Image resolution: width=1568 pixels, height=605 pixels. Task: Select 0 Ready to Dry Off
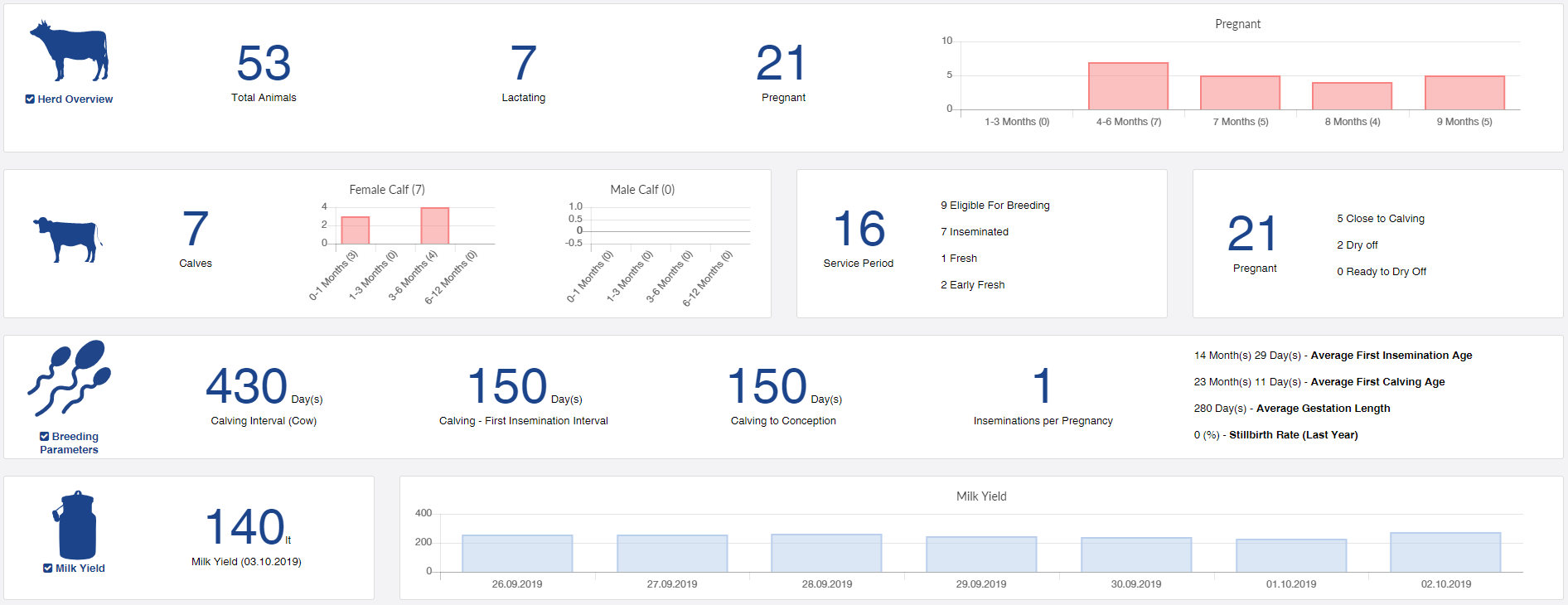tap(1381, 272)
